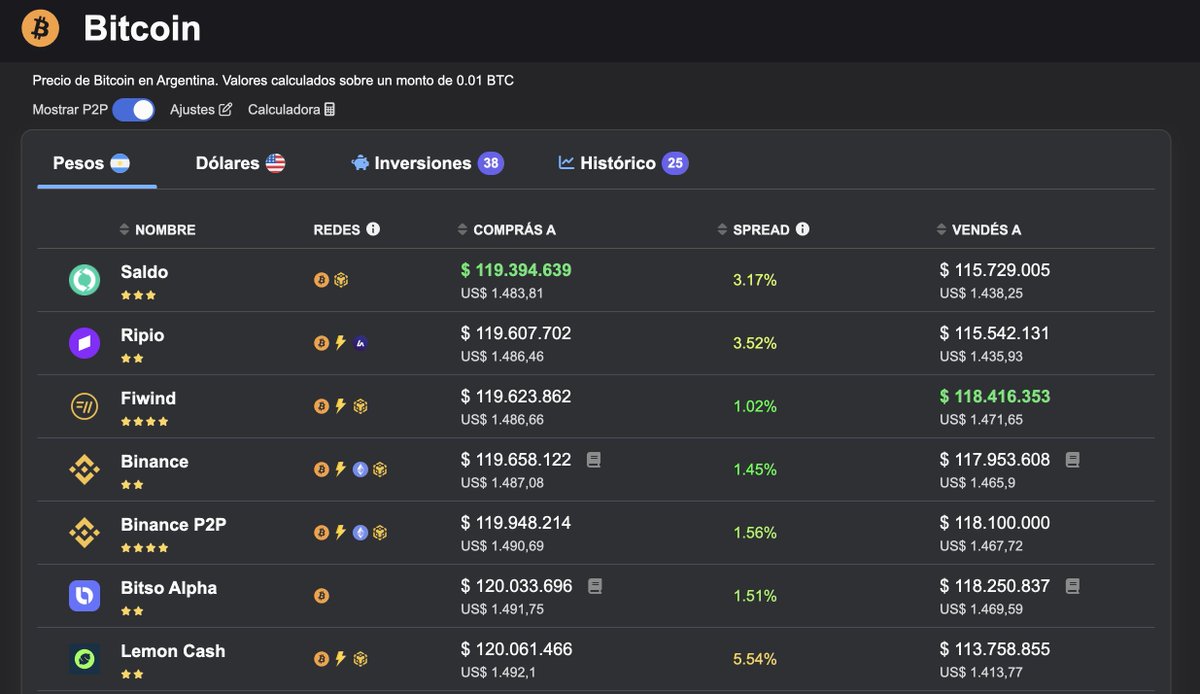Viewport: 1200px width, 694px height.
Task: Open the Ripio exchange name link
Action: [x=142, y=335]
